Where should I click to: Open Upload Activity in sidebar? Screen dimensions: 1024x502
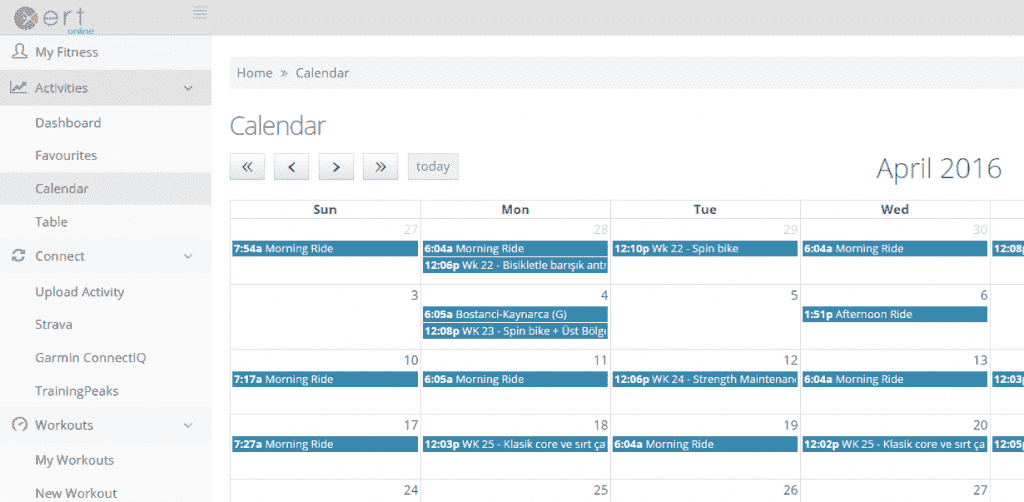pos(80,292)
